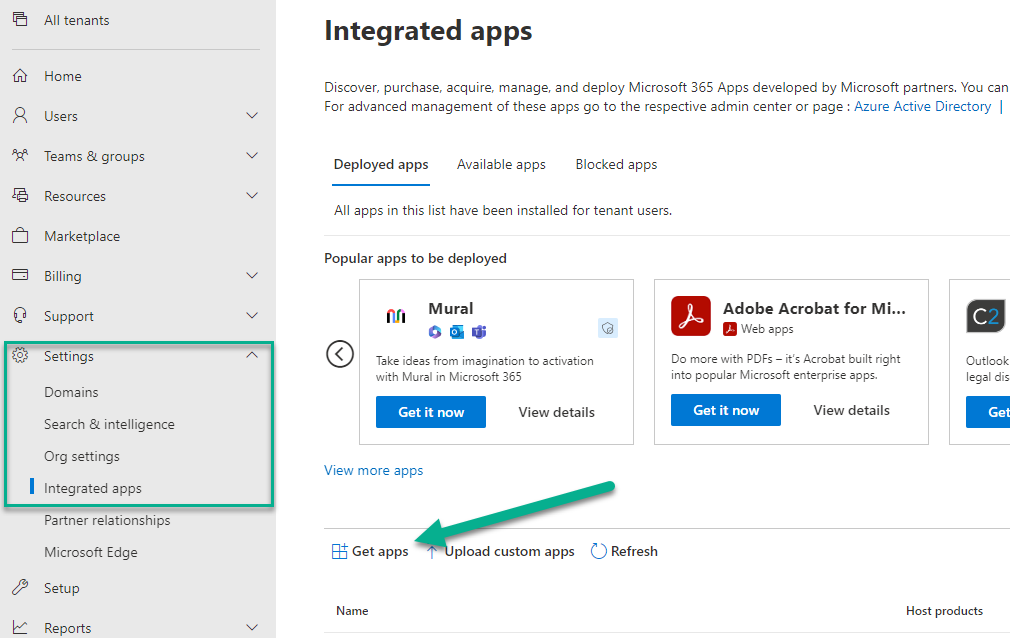Click the Support headset icon
This screenshot has width=1010, height=638.
[x=20, y=315]
